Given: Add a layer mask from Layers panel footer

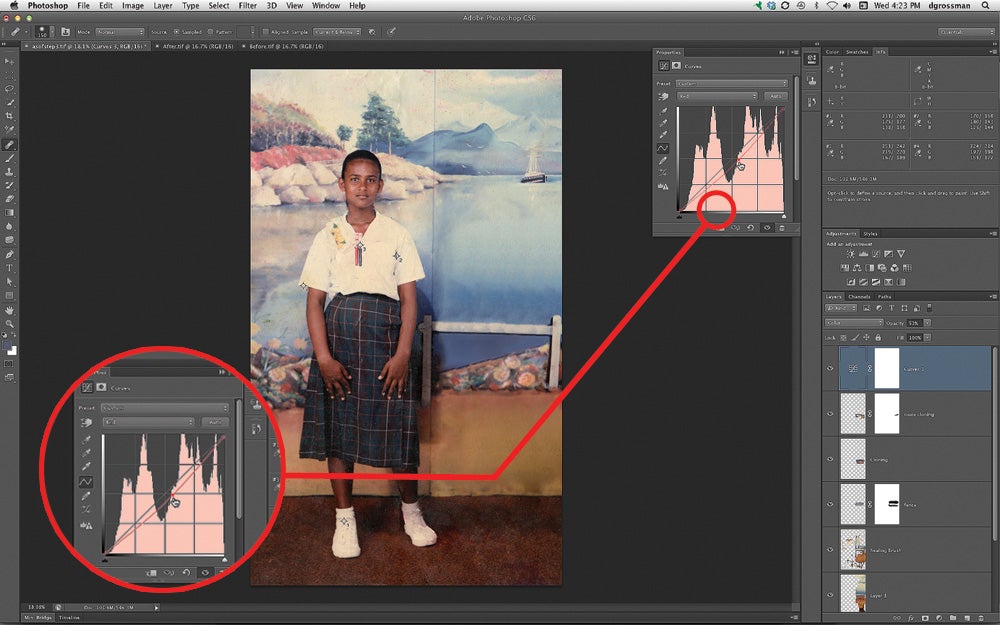Looking at the screenshot, I should click(x=925, y=618).
